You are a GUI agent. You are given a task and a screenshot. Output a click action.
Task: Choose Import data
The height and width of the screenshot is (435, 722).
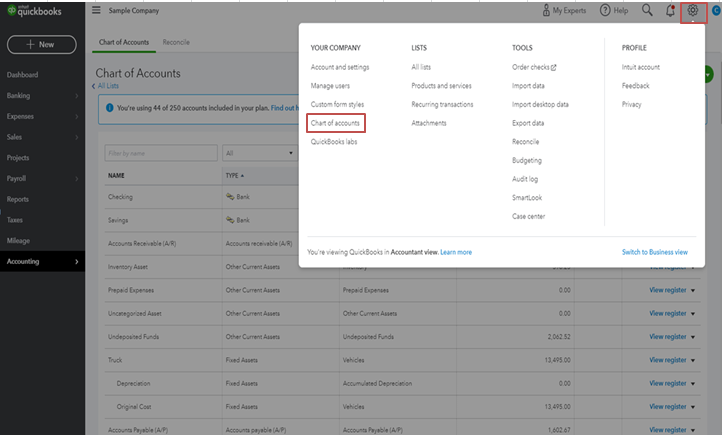pyautogui.click(x=528, y=86)
